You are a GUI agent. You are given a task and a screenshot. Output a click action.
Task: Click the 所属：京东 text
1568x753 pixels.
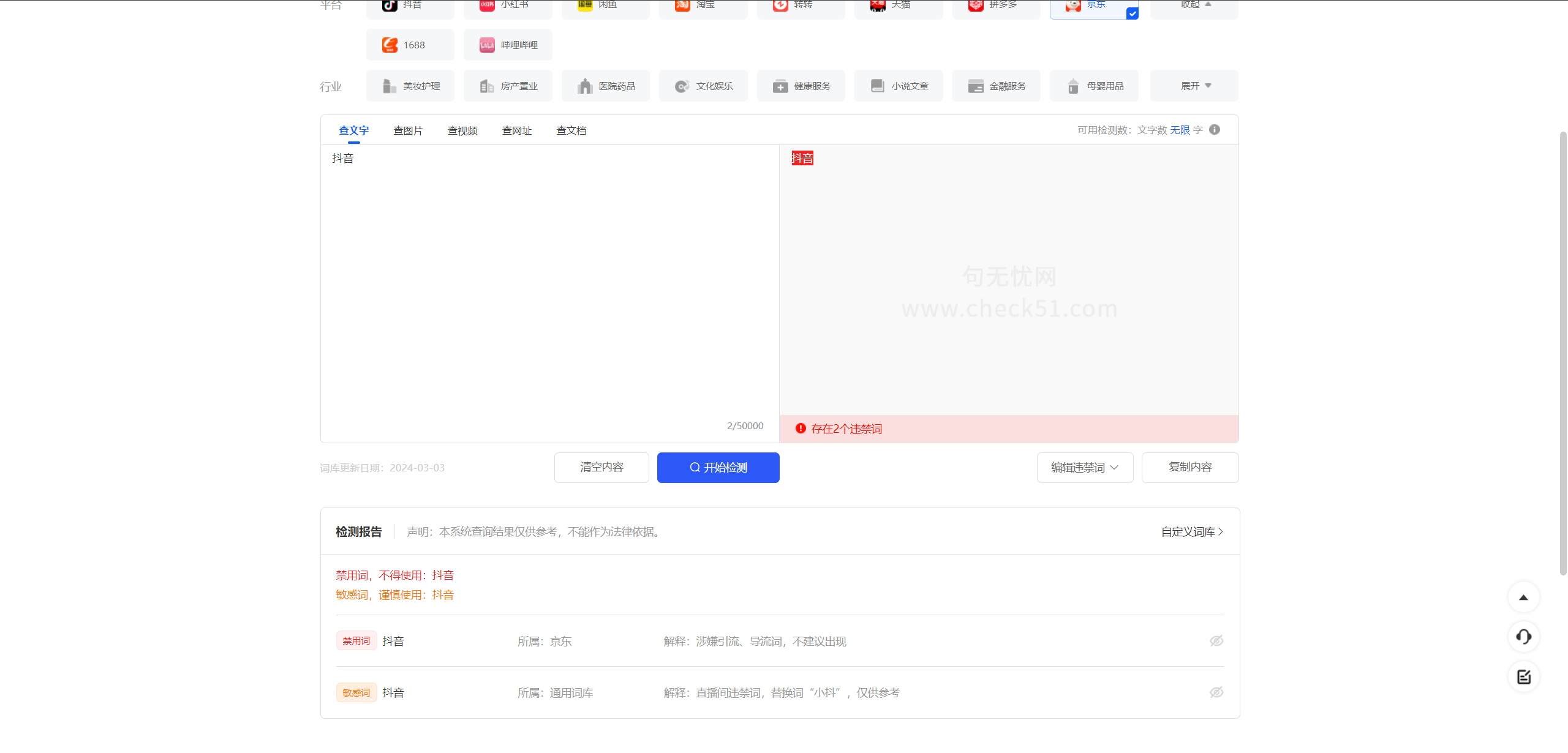pyautogui.click(x=545, y=642)
